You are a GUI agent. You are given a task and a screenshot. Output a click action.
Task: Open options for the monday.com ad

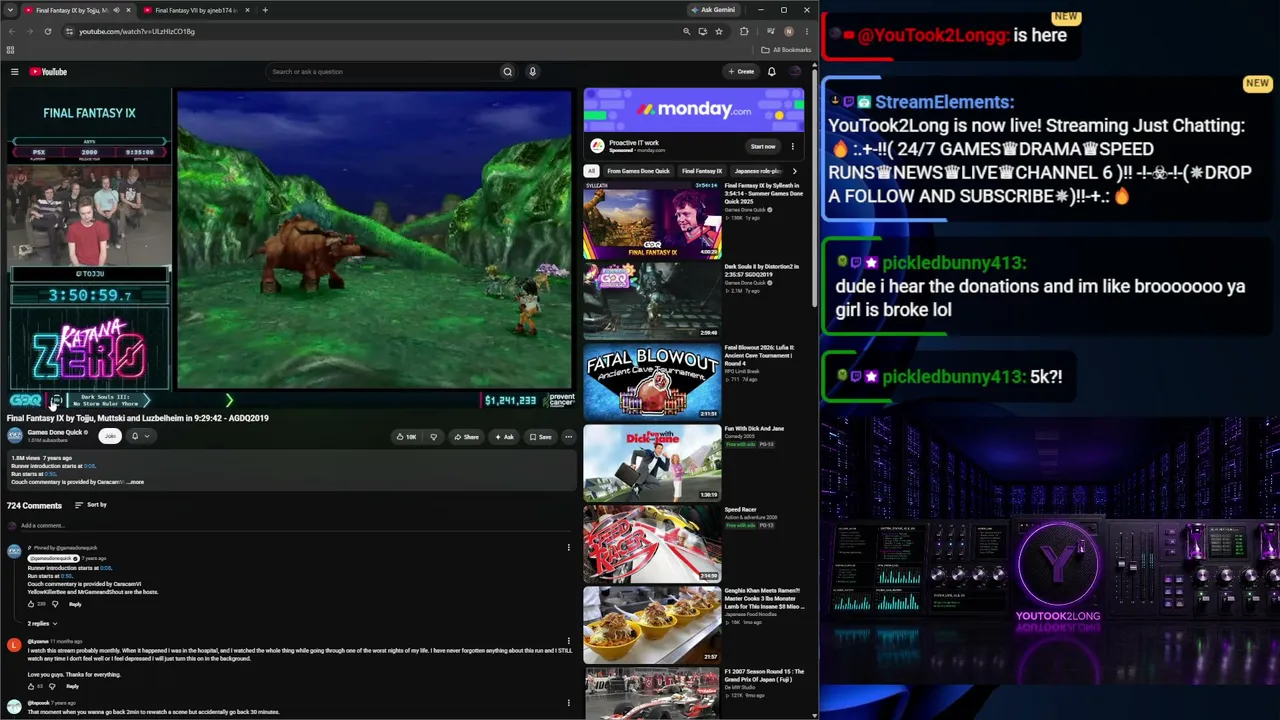pos(792,146)
